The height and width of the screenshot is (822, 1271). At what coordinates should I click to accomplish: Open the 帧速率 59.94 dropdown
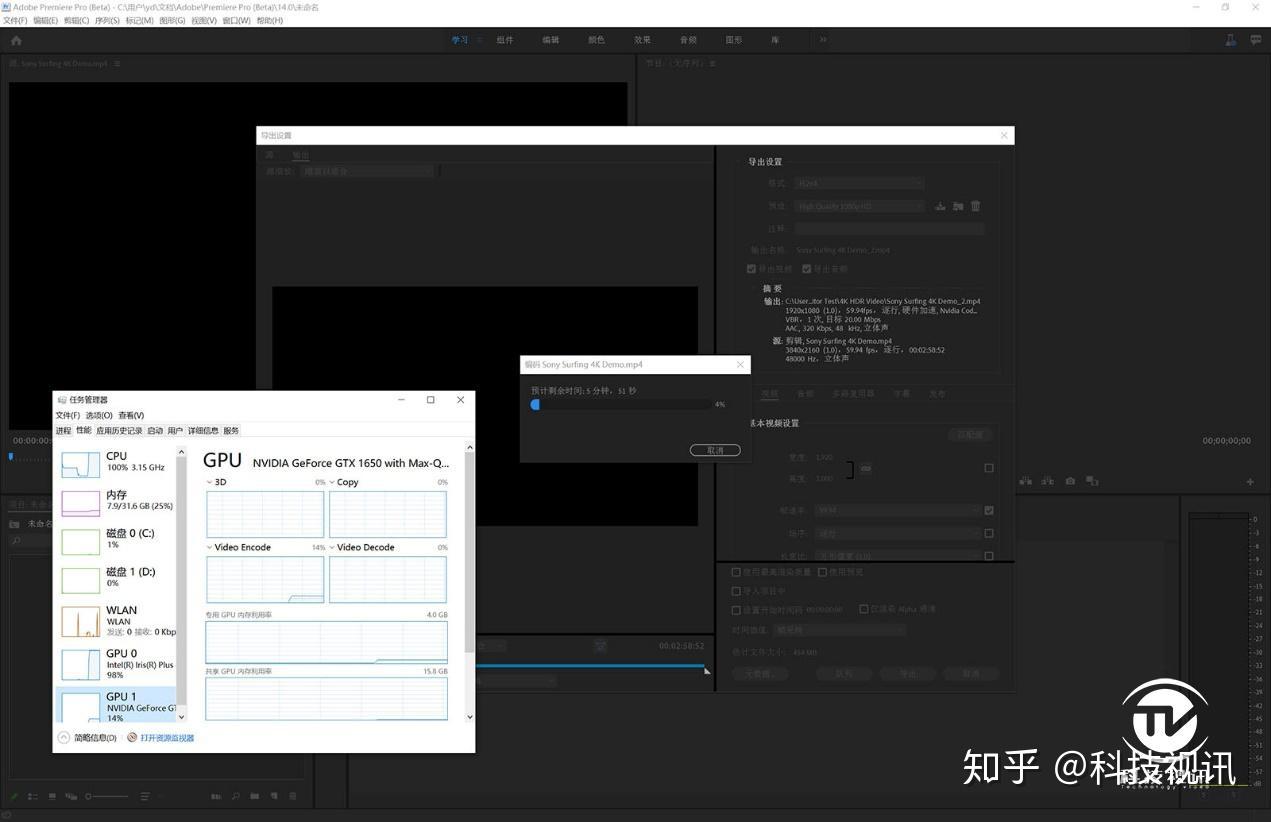tap(897, 510)
